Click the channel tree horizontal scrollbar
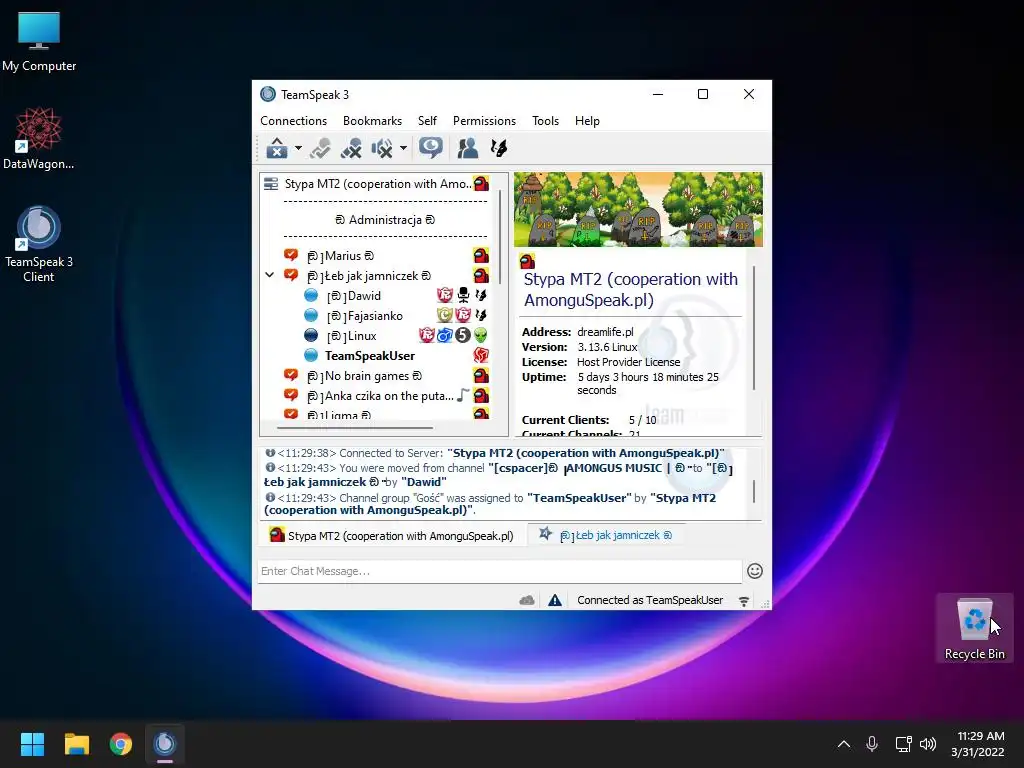The height and width of the screenshot is (768, 1024). point(355,428)
